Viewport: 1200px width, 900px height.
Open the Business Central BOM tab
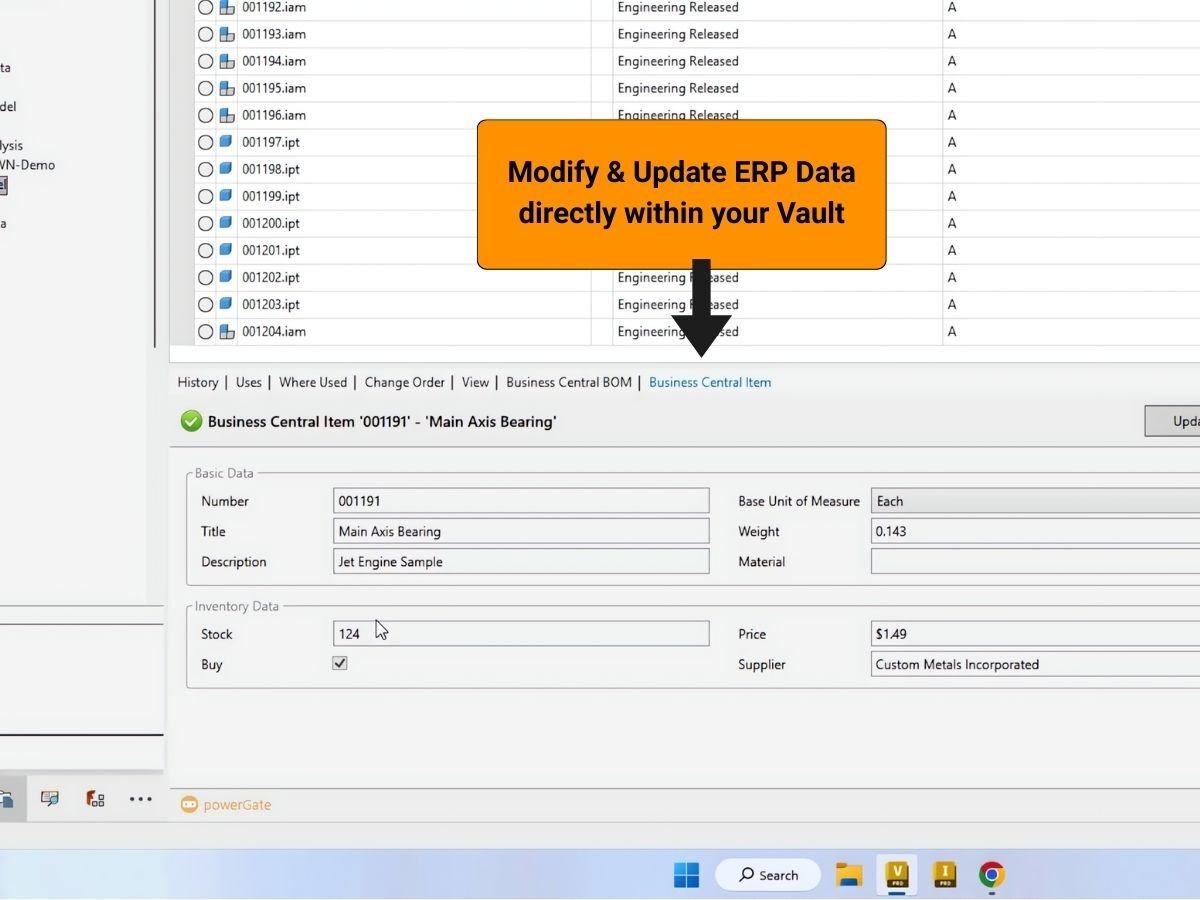[569, 382]
